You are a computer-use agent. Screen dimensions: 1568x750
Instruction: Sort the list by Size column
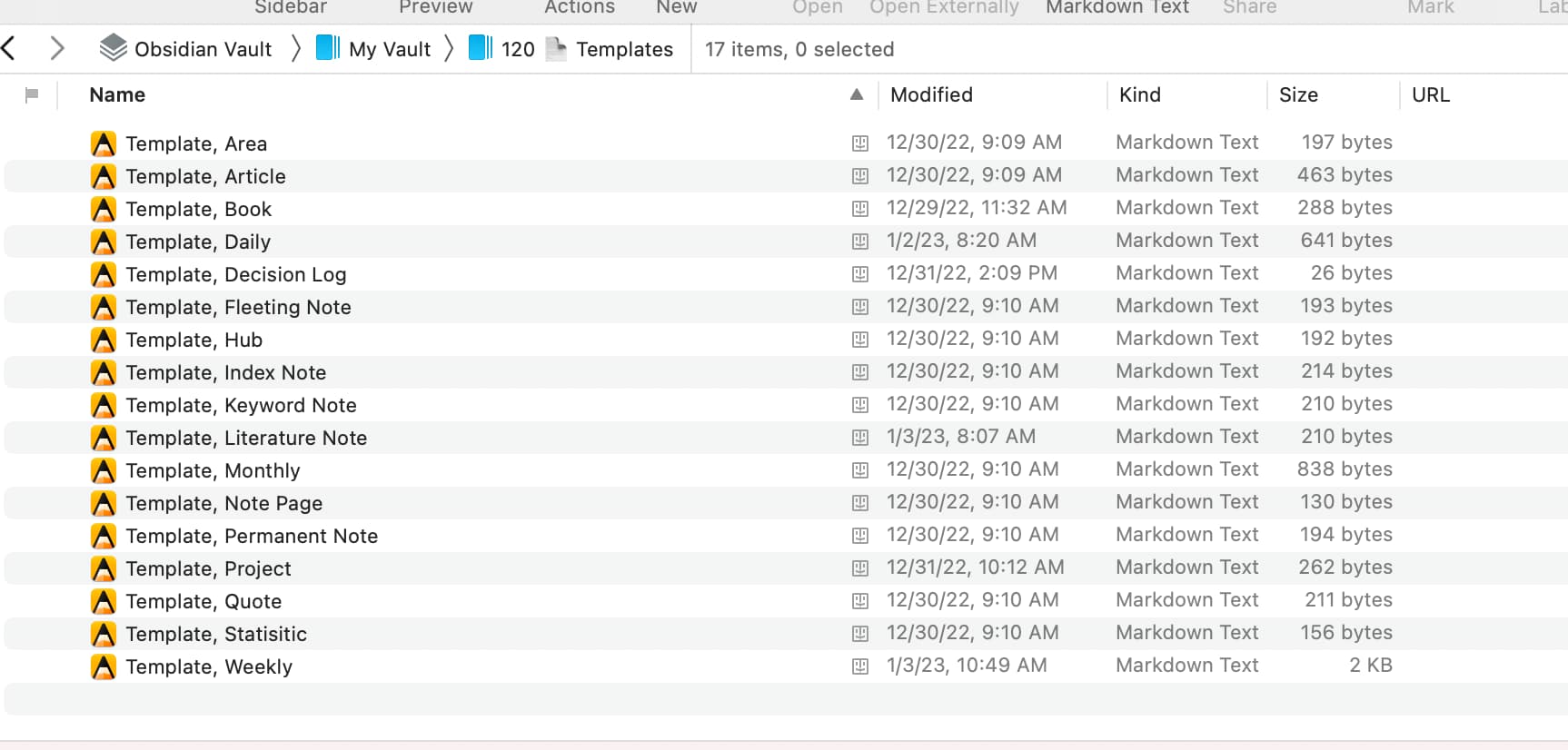pyautogui.click(x=1298, y=94)
